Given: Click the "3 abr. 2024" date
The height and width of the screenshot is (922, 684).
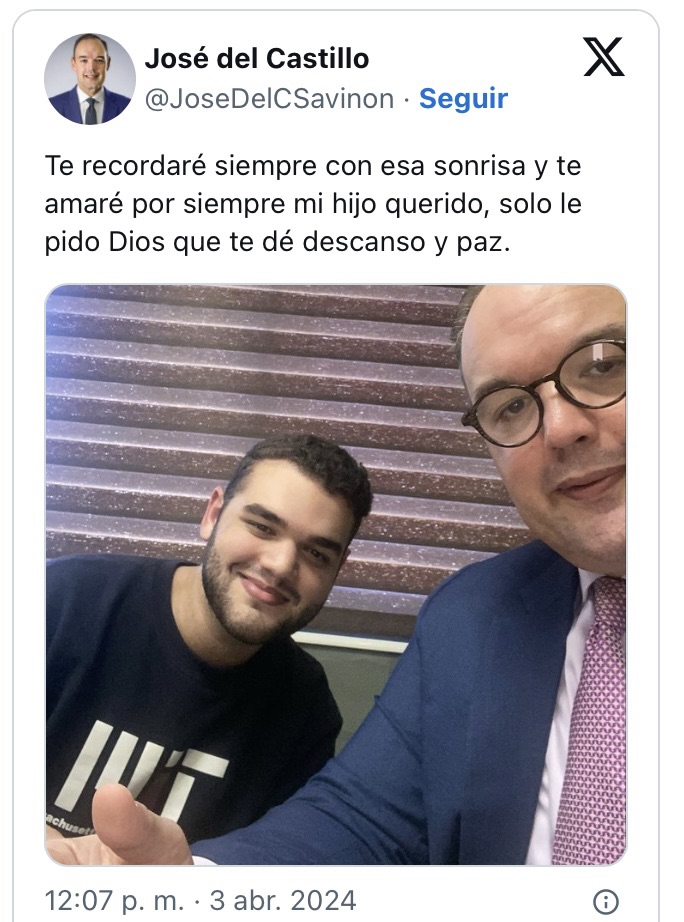Looking at the screenshot, I should coord(283,900).
